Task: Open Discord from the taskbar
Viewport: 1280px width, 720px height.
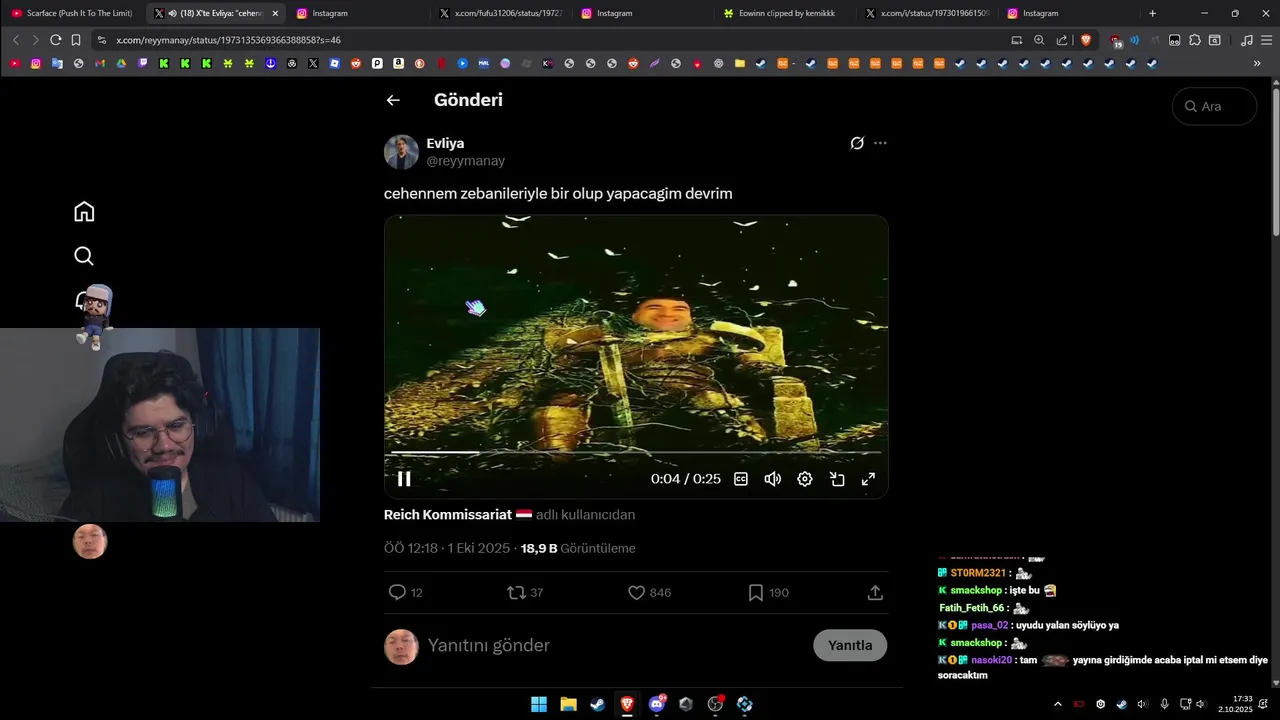Action: click(x=657, y=704)
